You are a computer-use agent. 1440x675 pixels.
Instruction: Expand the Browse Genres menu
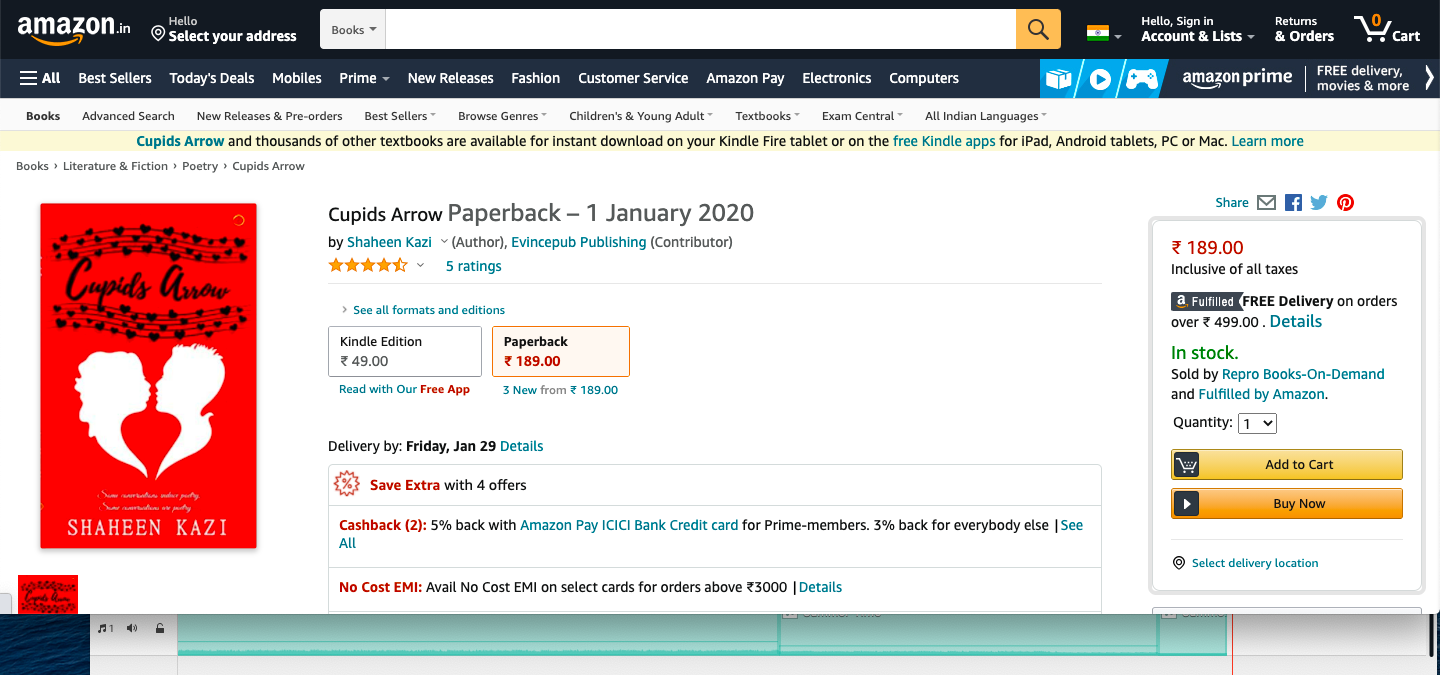(502, 116)
